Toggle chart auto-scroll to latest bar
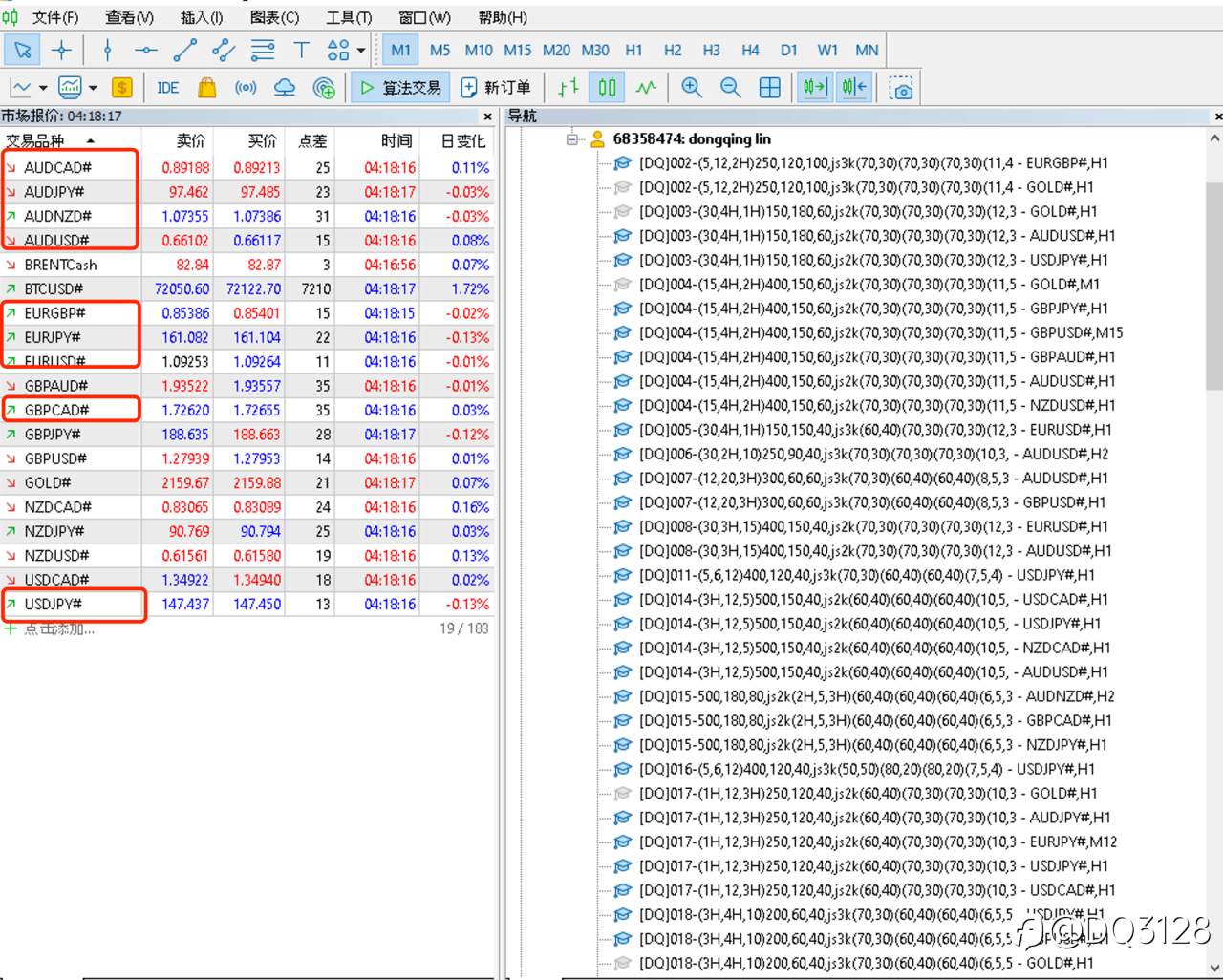Image resolution: width=1223 pixels, height=980 pixels. pyautogui.click(x=815, y=88)
